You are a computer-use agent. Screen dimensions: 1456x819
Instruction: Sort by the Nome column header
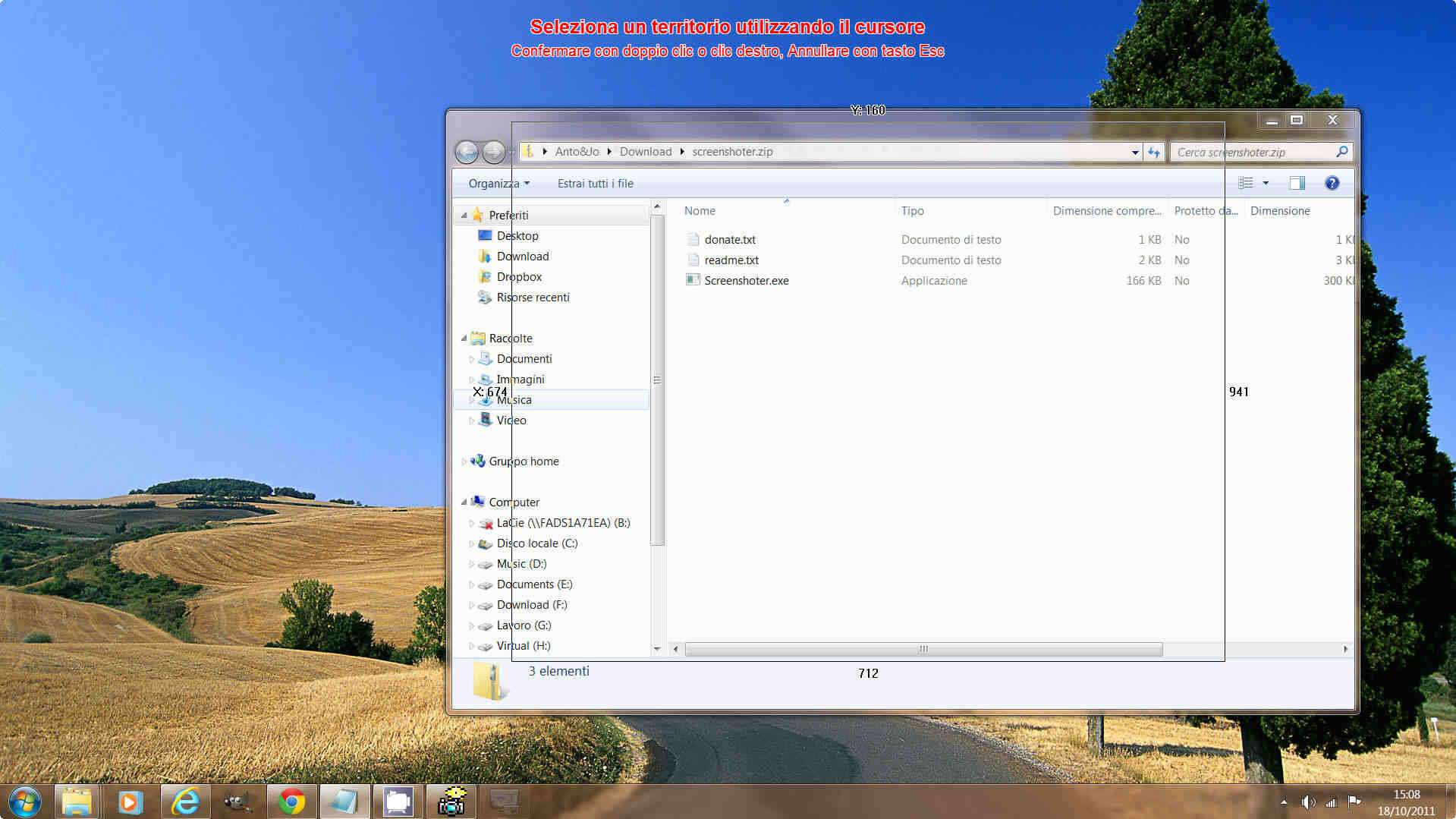[x=786, y=210]
